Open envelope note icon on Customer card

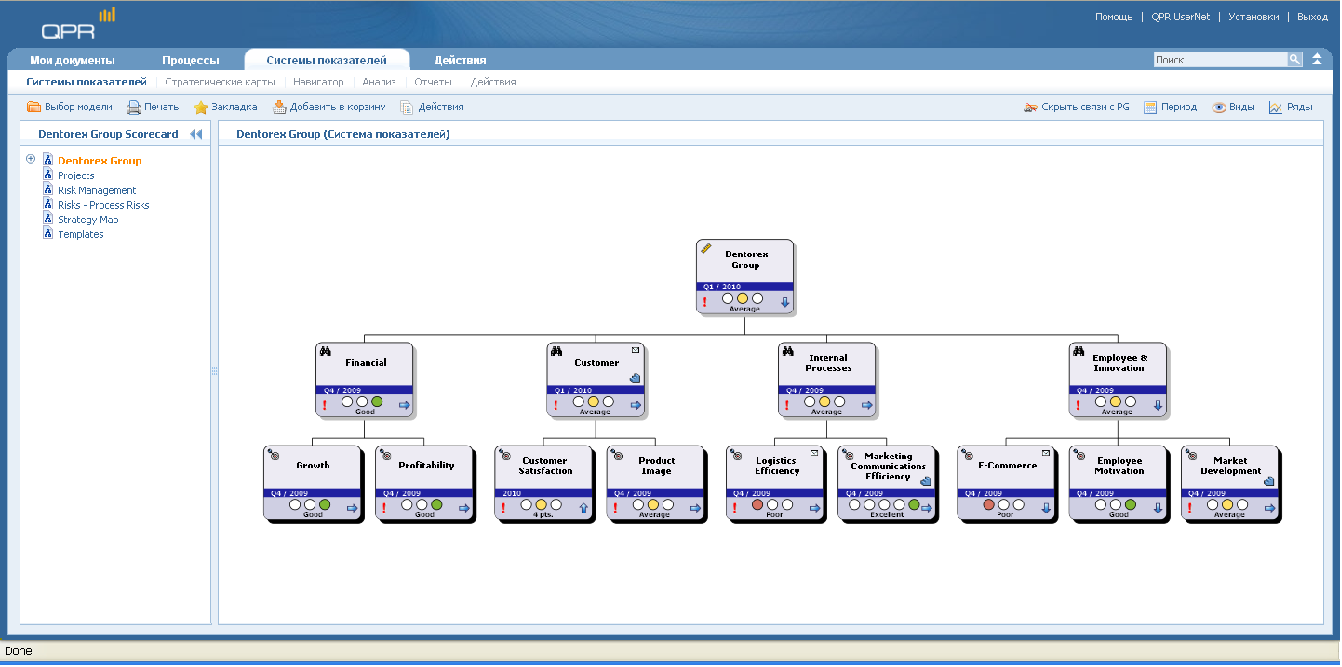pos(635,349)
